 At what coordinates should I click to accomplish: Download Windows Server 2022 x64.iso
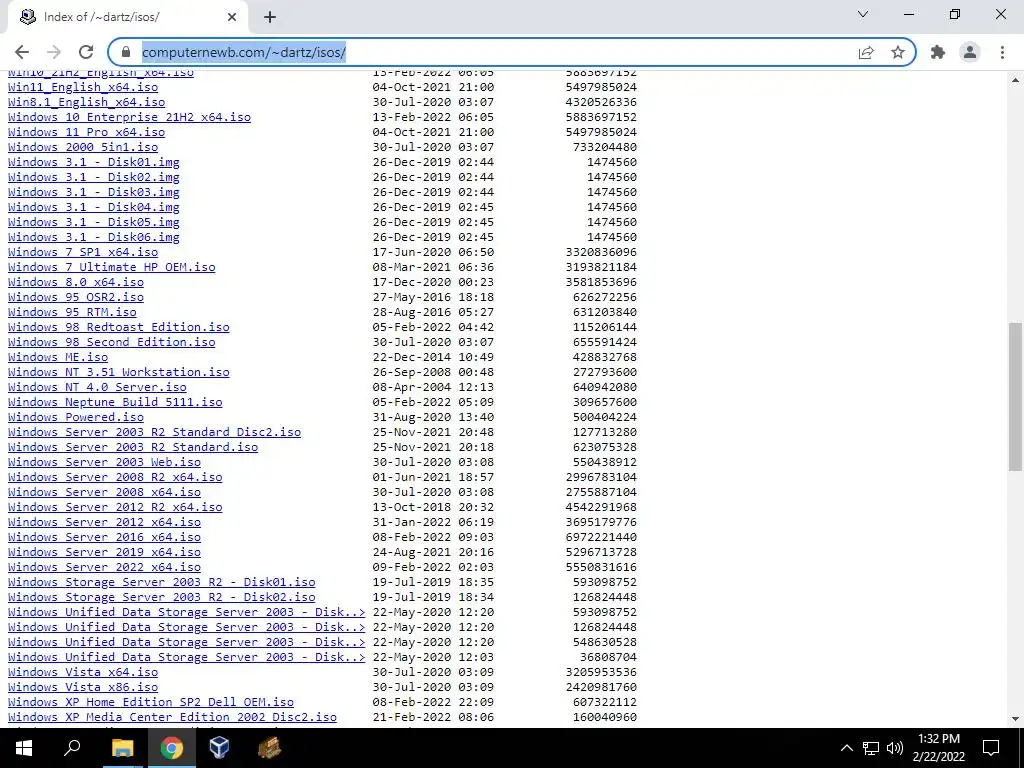coord(104,568)
